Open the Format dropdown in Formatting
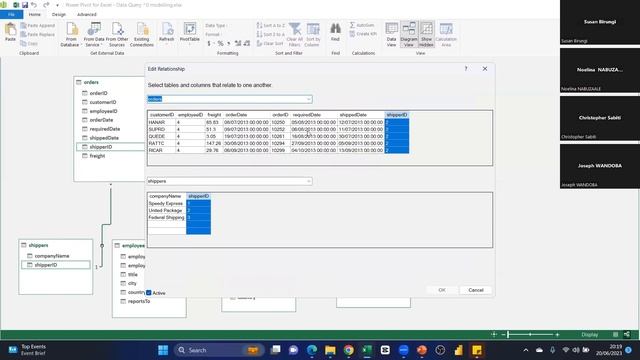The width and height of the screenshot is (640, 360). point(213,34)
